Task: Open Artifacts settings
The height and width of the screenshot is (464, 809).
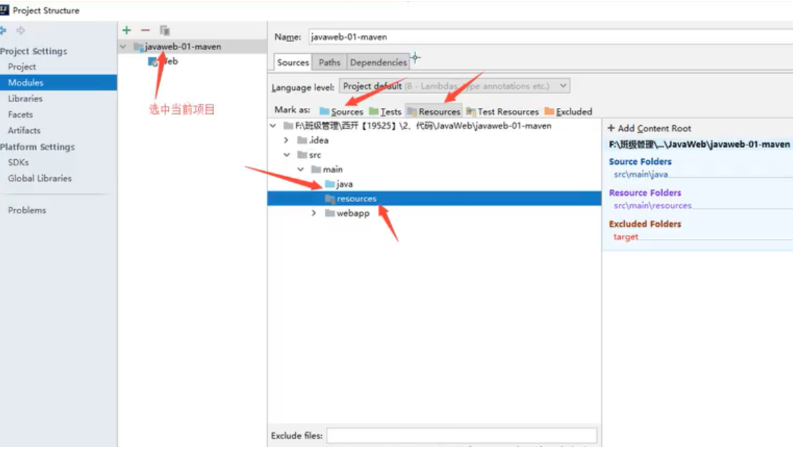Action: point(24,131)
